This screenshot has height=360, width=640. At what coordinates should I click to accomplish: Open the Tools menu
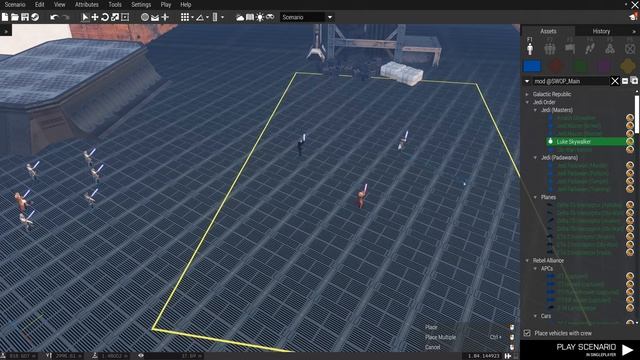pyautogui.click(x=115, y=4)
